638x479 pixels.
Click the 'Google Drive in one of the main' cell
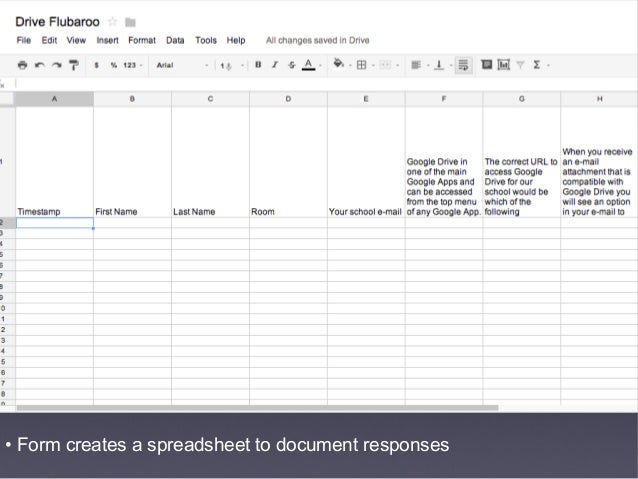444,162
